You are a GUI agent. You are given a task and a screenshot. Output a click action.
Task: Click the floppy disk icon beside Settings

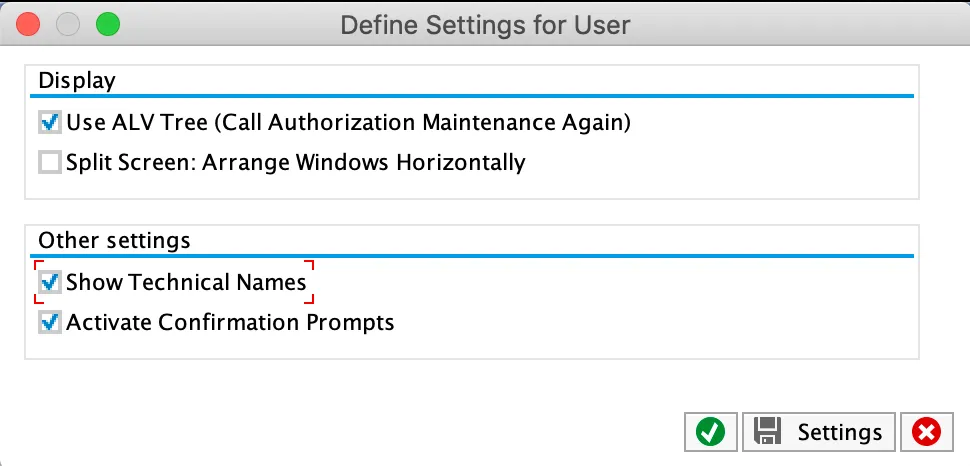pyautogui.click(x=768, y=431)
